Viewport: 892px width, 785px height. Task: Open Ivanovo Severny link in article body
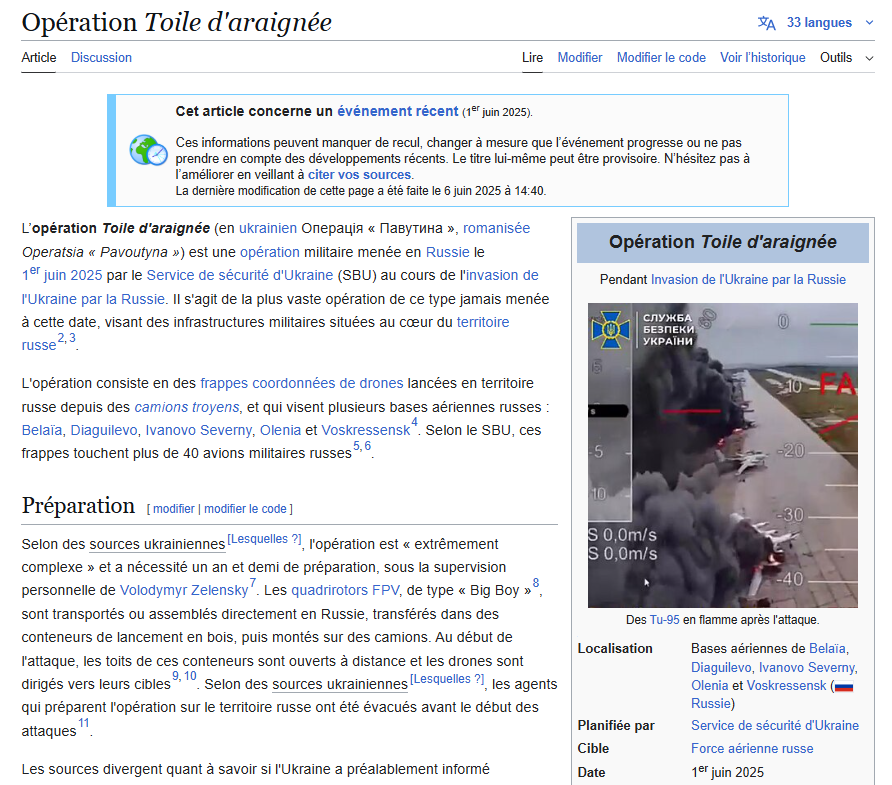pyautogui.click(x=199, y=430)
